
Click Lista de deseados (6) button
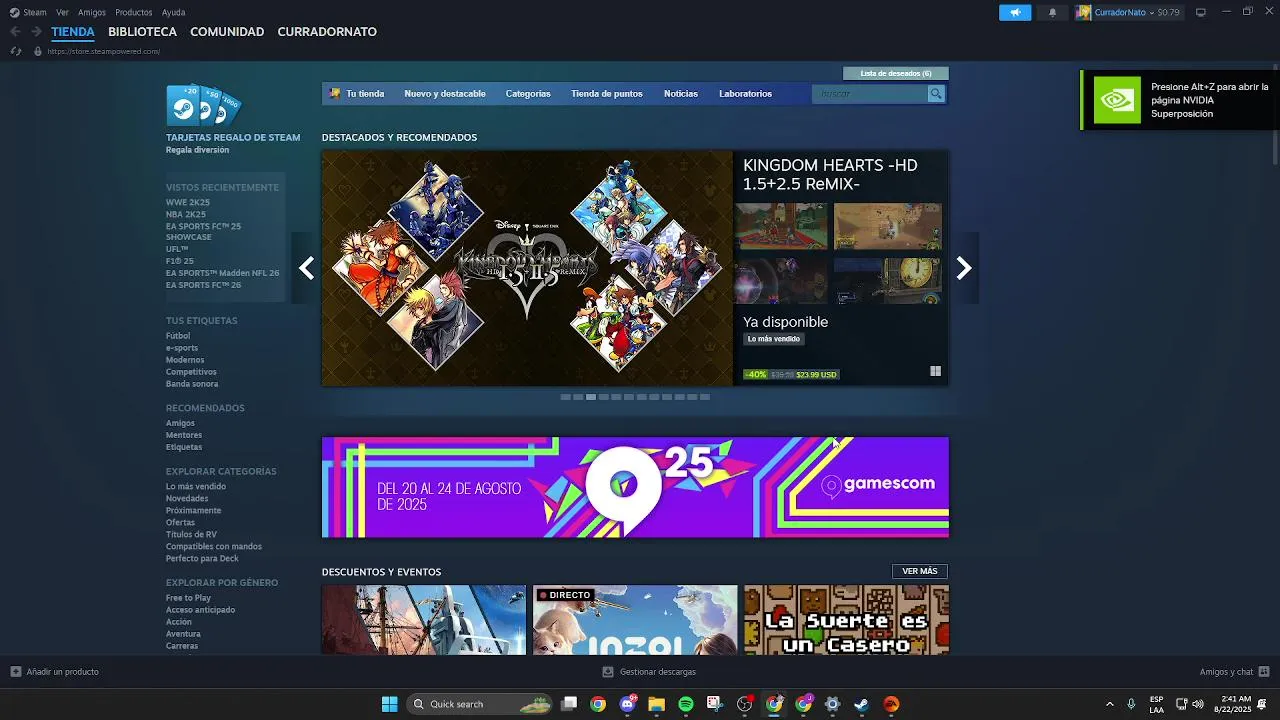tap(896, 73)
